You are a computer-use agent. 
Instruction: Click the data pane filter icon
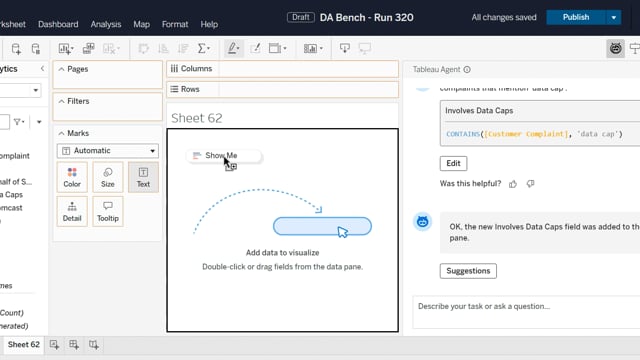(19, 122)
